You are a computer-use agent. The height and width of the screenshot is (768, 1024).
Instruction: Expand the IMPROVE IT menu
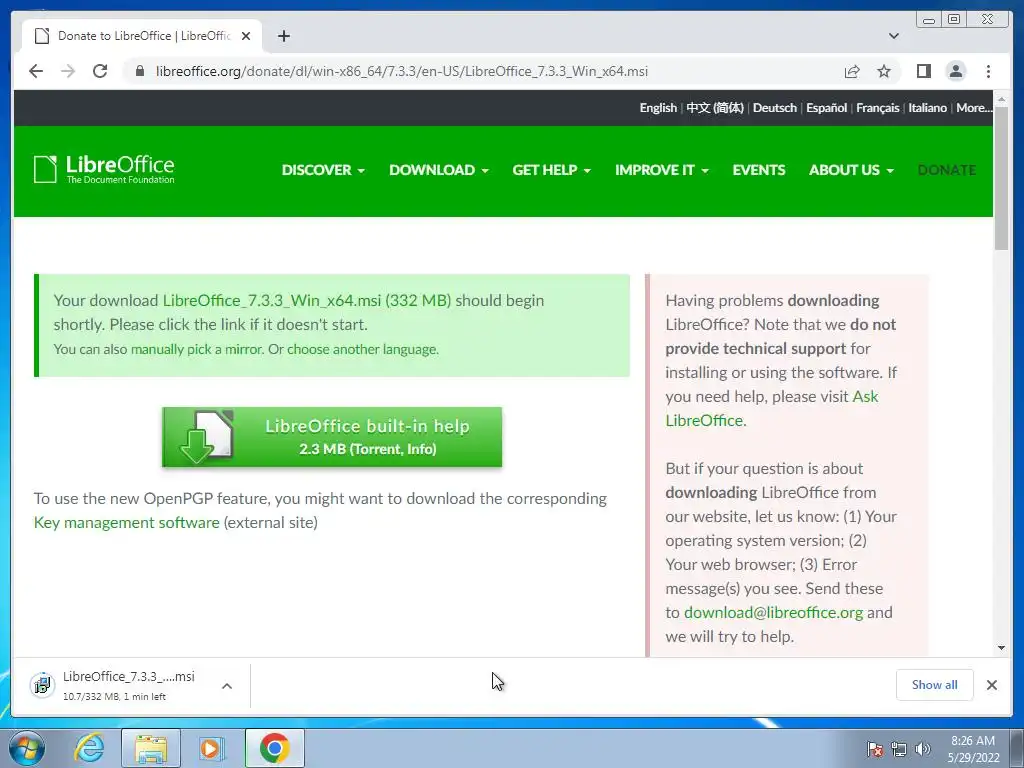pyautogui.click(x=662, y=170)
